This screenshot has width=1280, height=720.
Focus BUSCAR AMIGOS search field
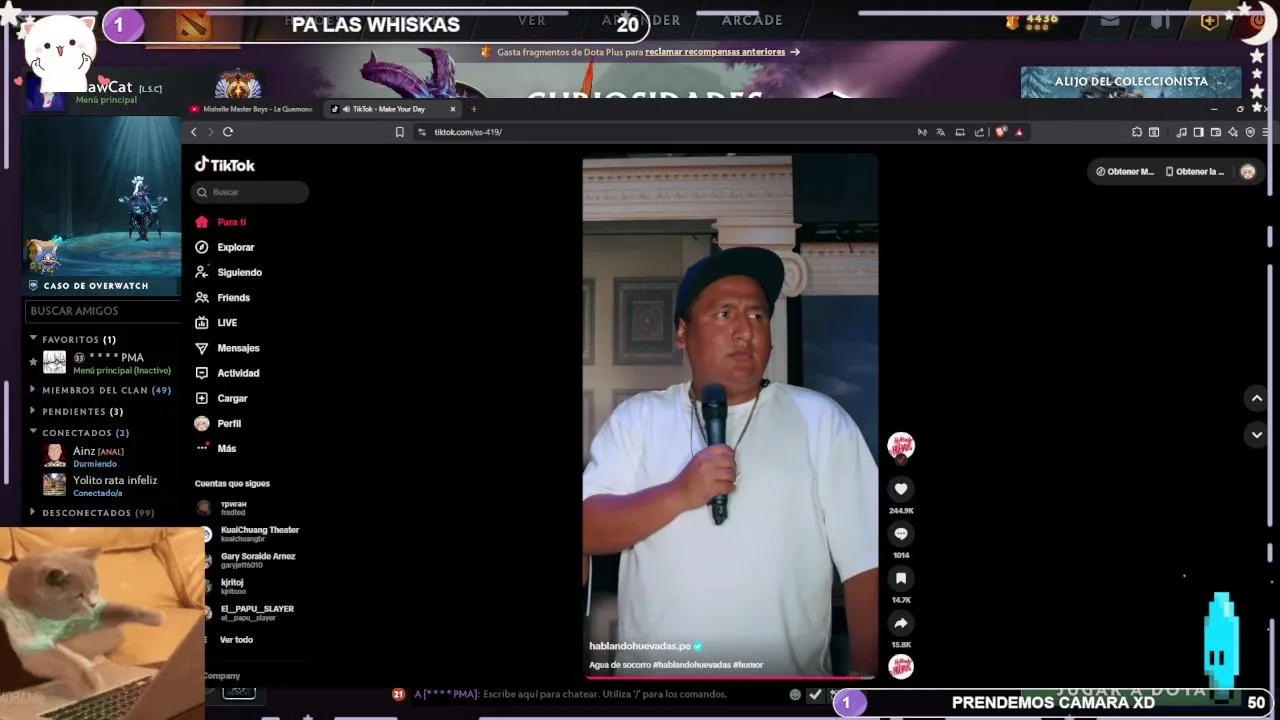(x=102, y=311)
